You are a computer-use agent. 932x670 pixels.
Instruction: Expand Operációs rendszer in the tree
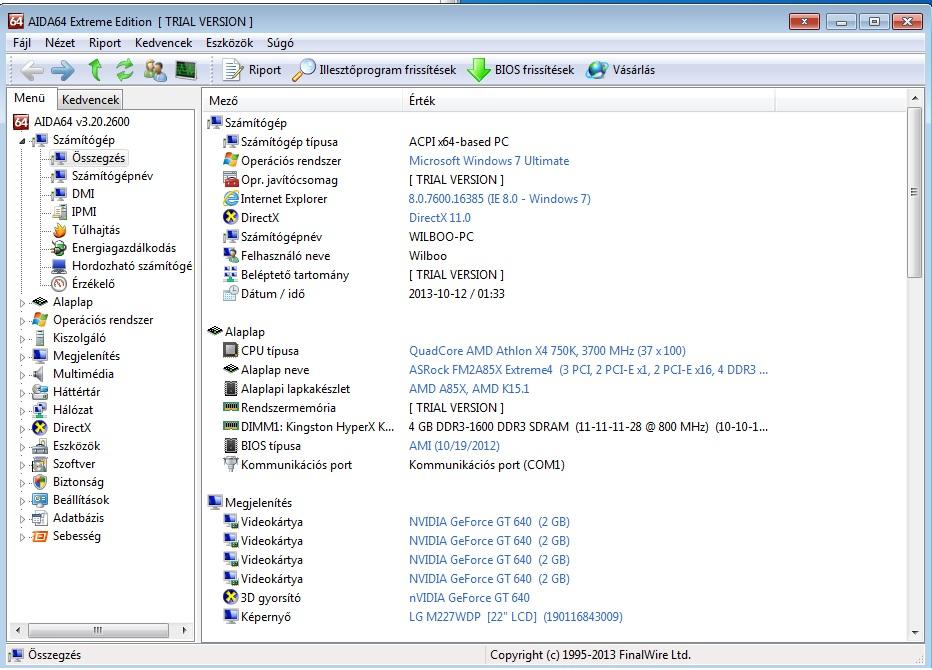pyautogui.click(x=22, y=321)
